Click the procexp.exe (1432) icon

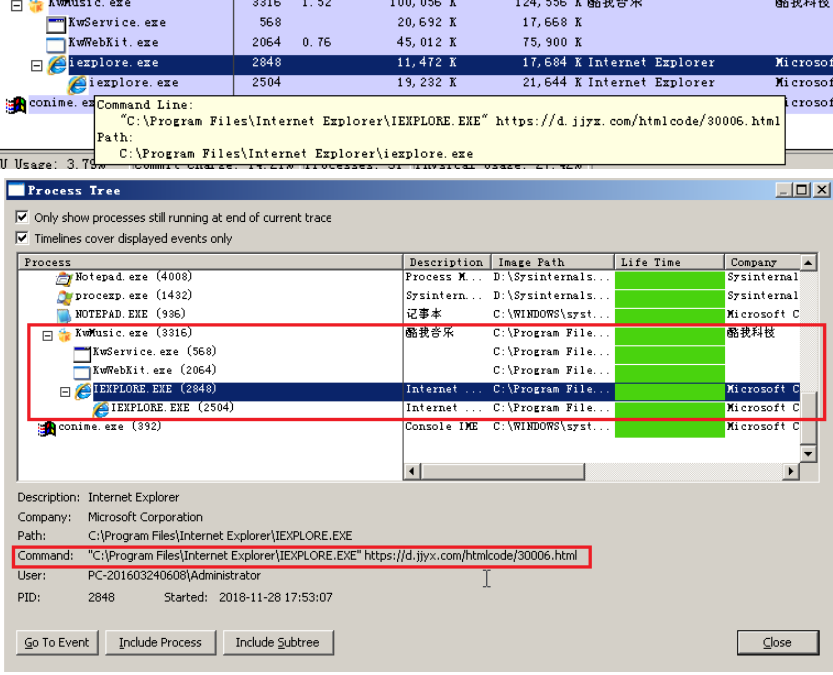click(x=64, y=297)
